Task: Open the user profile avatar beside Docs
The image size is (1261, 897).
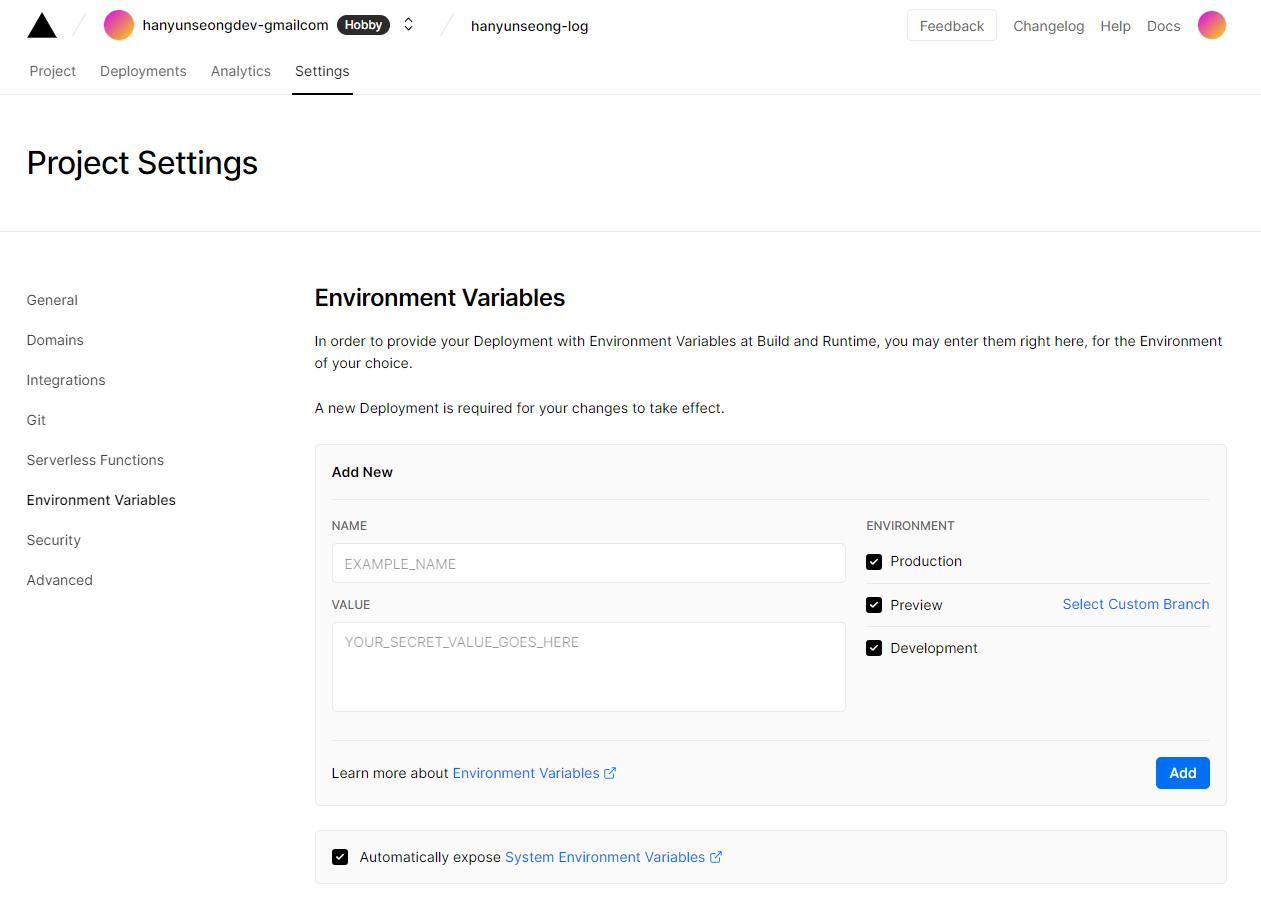Action: point(1212,25)
